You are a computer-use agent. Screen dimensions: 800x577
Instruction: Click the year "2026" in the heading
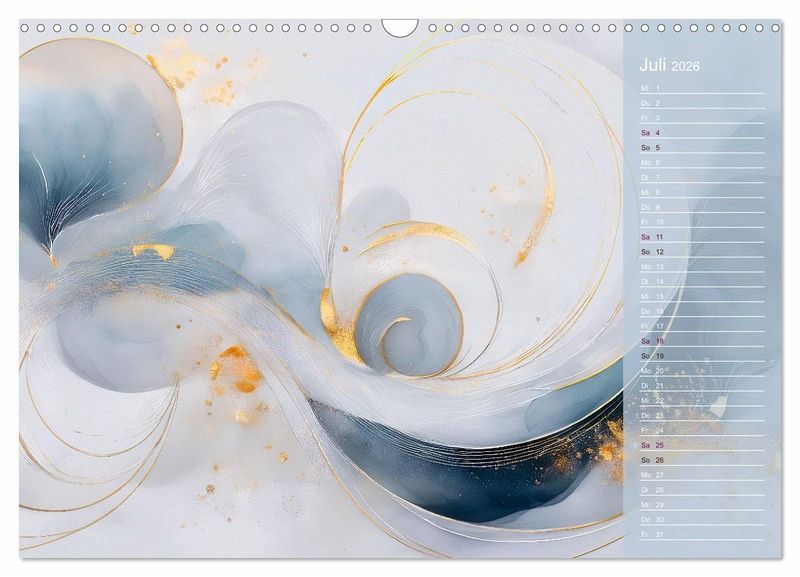click(x=686, y=67)
